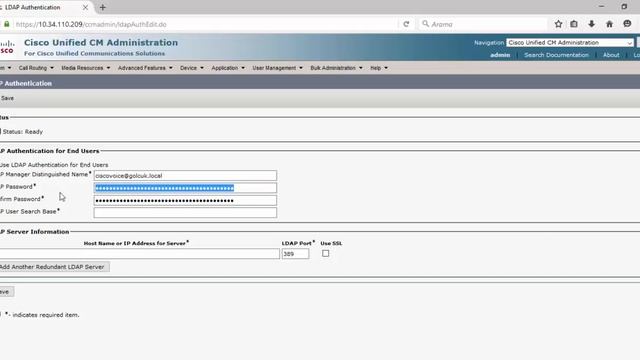
Task: Click the 'Status: Ready' text
Action: [22, 132]
